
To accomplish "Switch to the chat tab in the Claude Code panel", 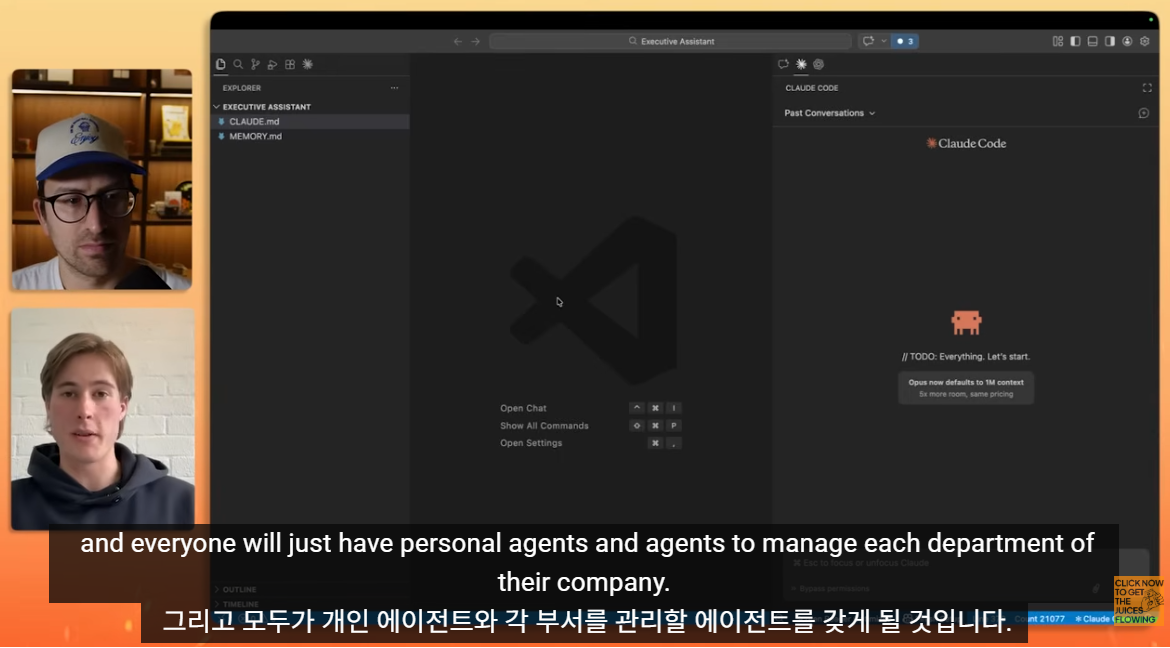I will coord(782,63).
